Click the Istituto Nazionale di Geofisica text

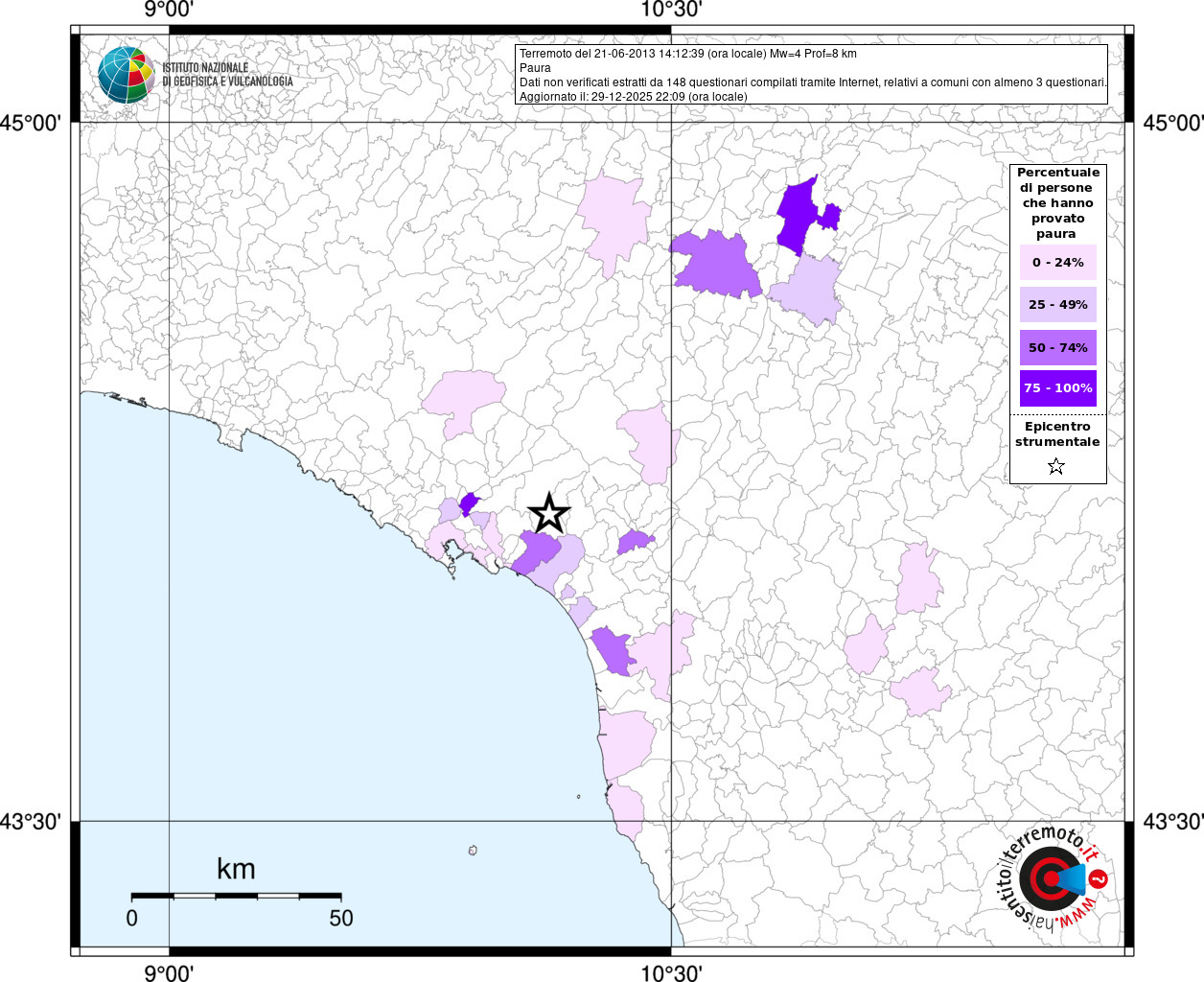coord(227,75)
